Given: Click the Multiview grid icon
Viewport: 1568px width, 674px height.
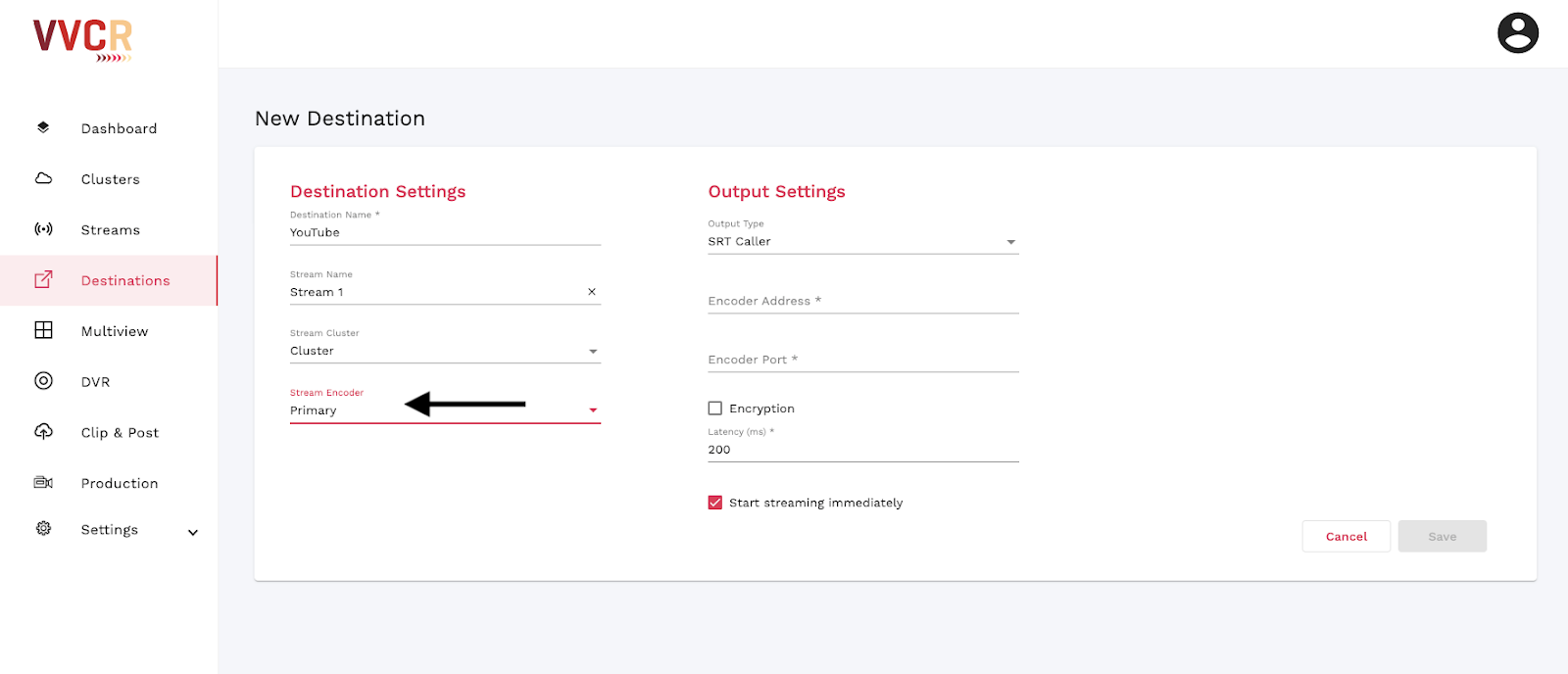Looking at the screenshot, I should 43,330.
